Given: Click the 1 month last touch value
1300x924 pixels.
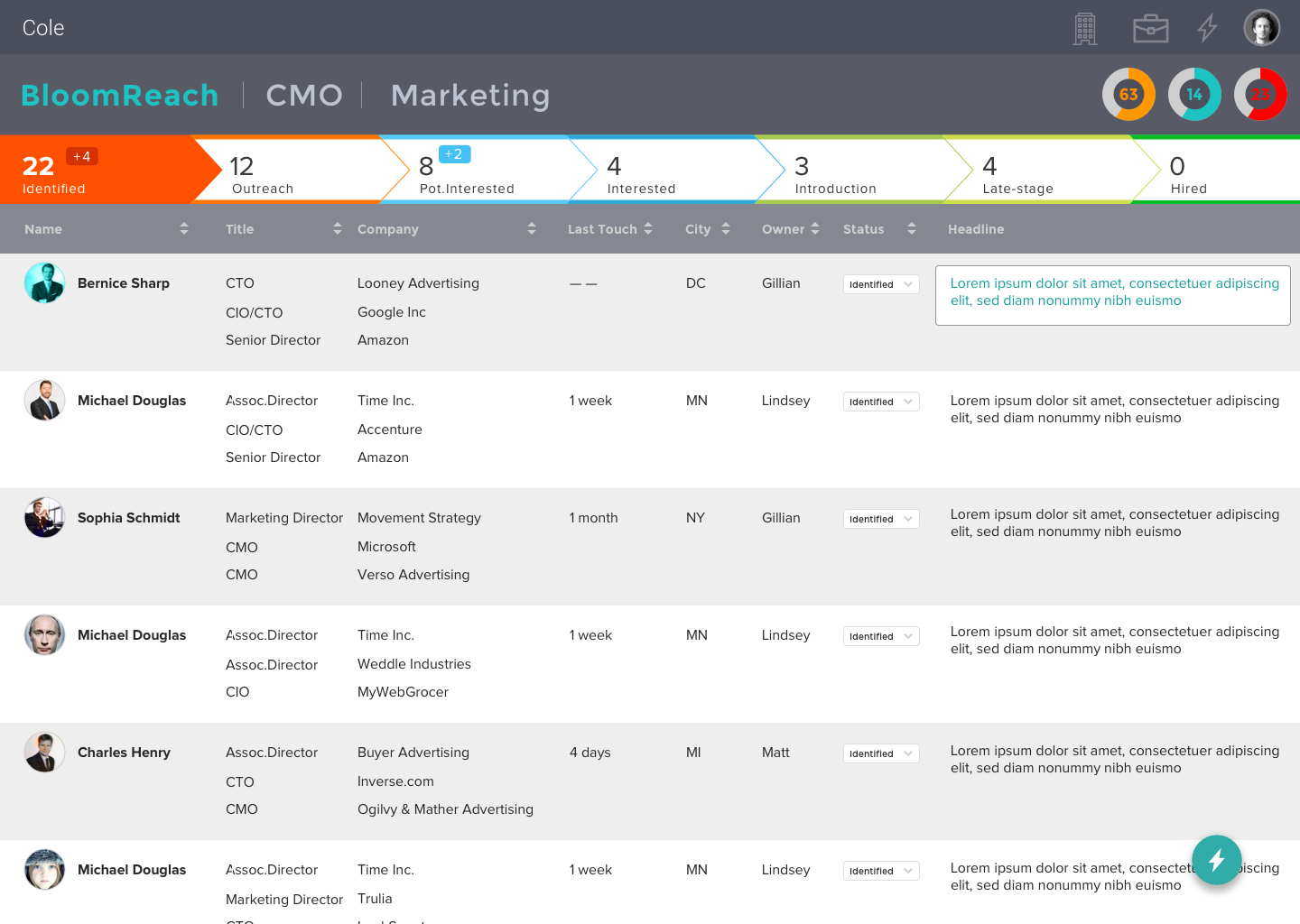Looking at the screenshot, I should pyautogui.click(x=594, y=518).
